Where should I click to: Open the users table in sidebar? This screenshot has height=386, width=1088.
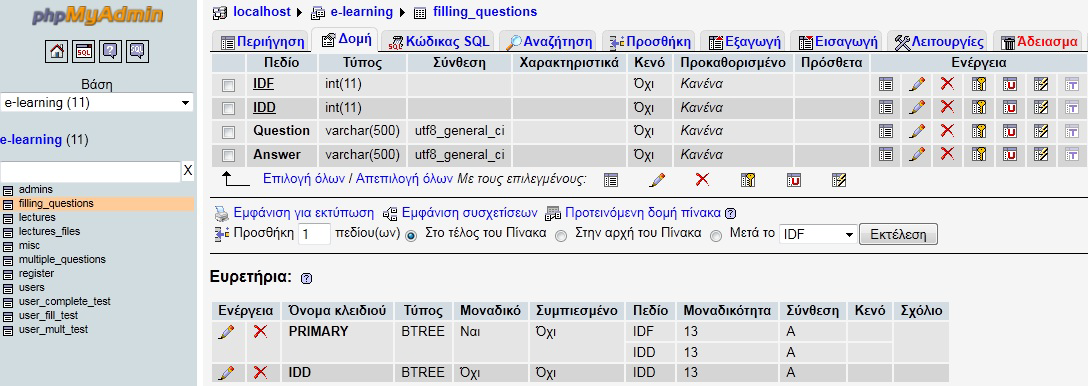(32, 287)
